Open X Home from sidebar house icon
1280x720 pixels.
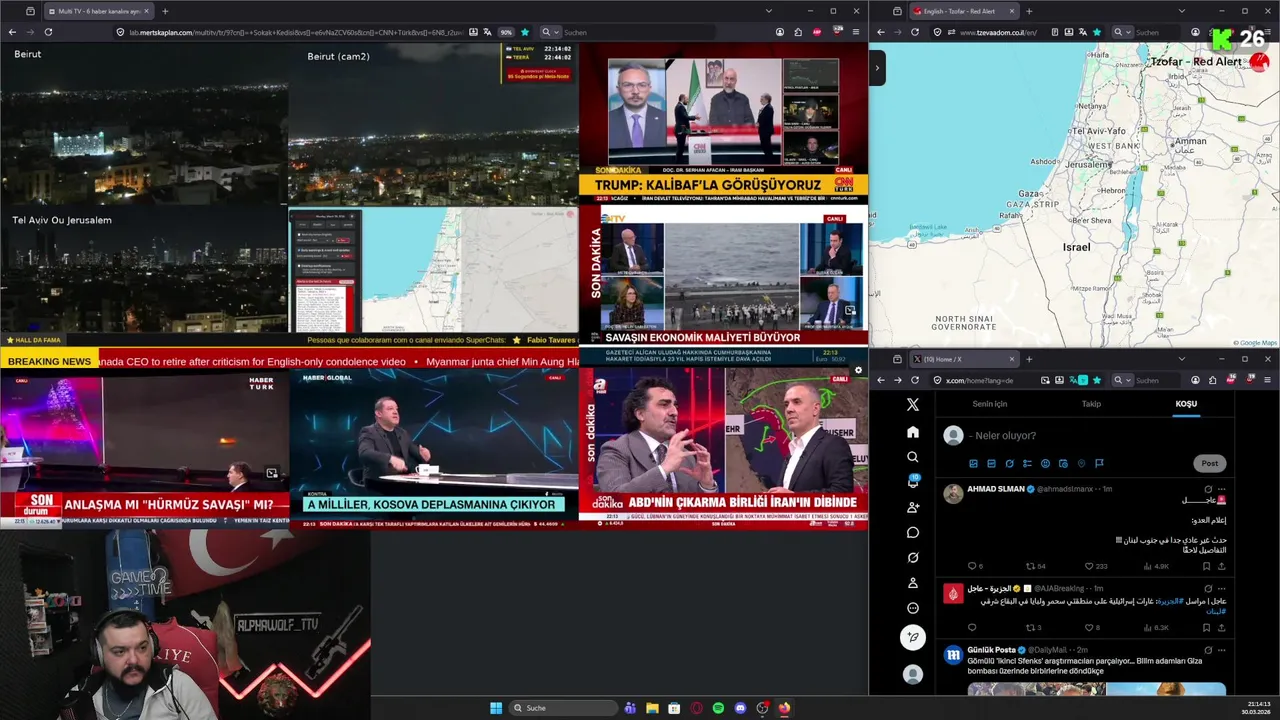[912, 432]
